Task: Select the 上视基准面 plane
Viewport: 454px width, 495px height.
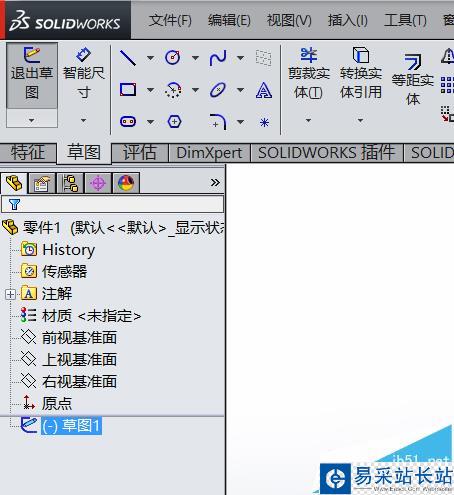Action: 69,359
